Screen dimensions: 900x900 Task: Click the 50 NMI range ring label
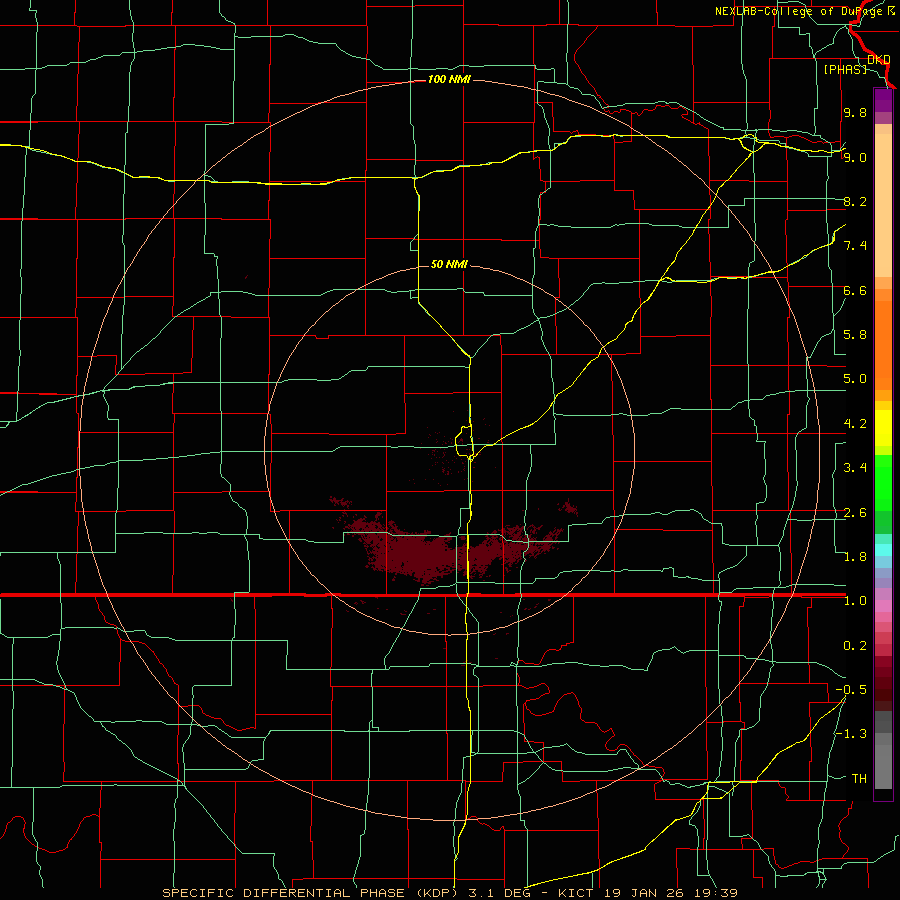coord(449,264)
